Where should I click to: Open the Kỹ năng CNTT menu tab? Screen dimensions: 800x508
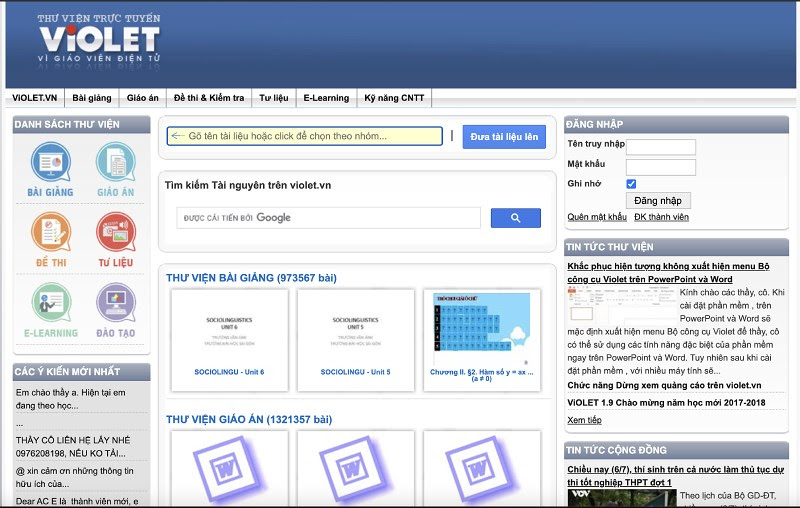coord(394,98)
